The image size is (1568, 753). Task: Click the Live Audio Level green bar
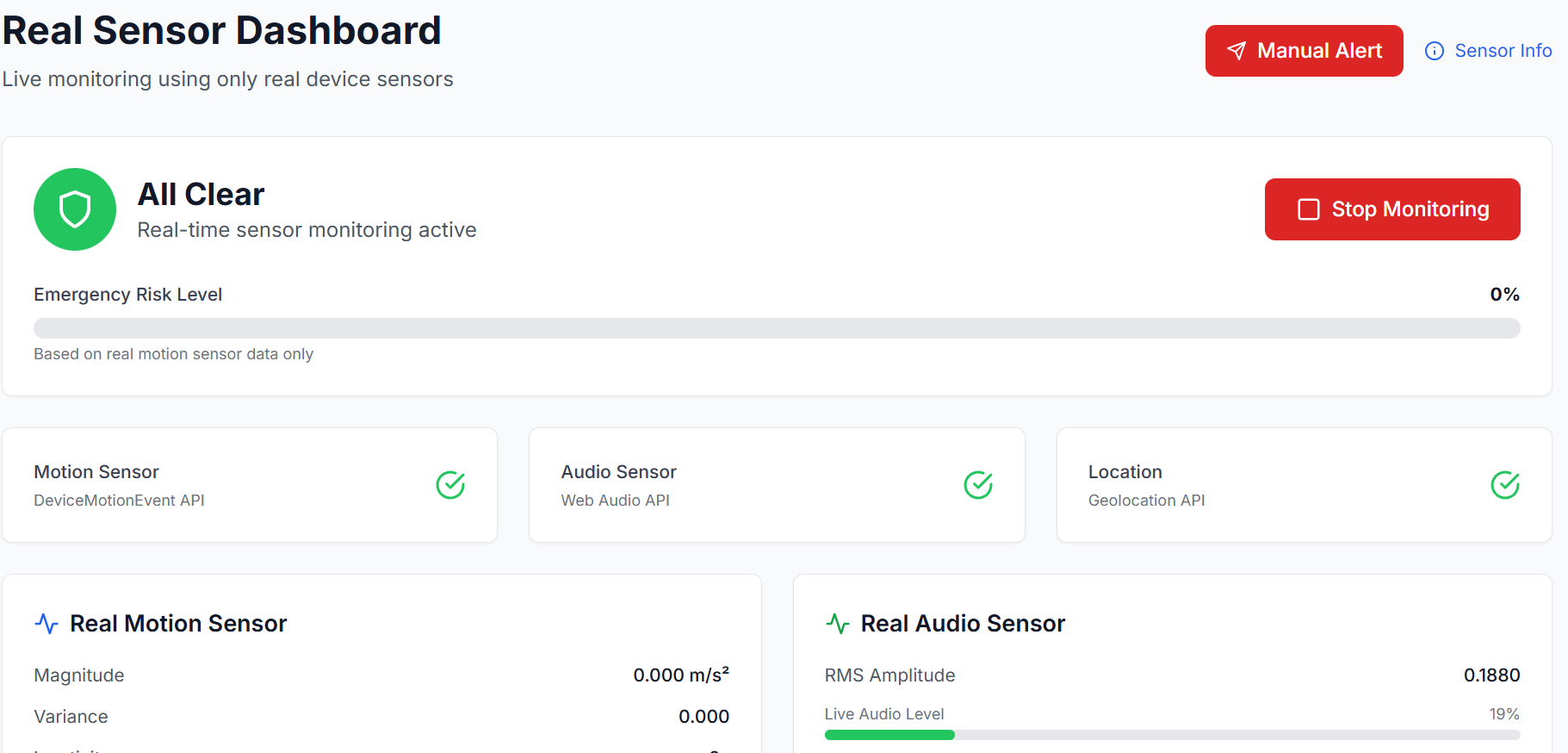coord(889,735)
